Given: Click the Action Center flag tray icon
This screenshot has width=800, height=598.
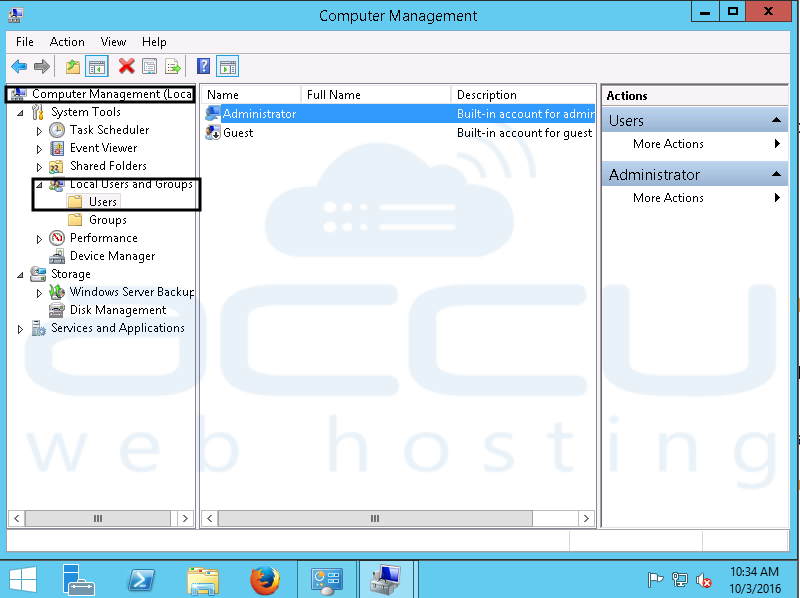Looking at the screenshot, I should 655,580.
